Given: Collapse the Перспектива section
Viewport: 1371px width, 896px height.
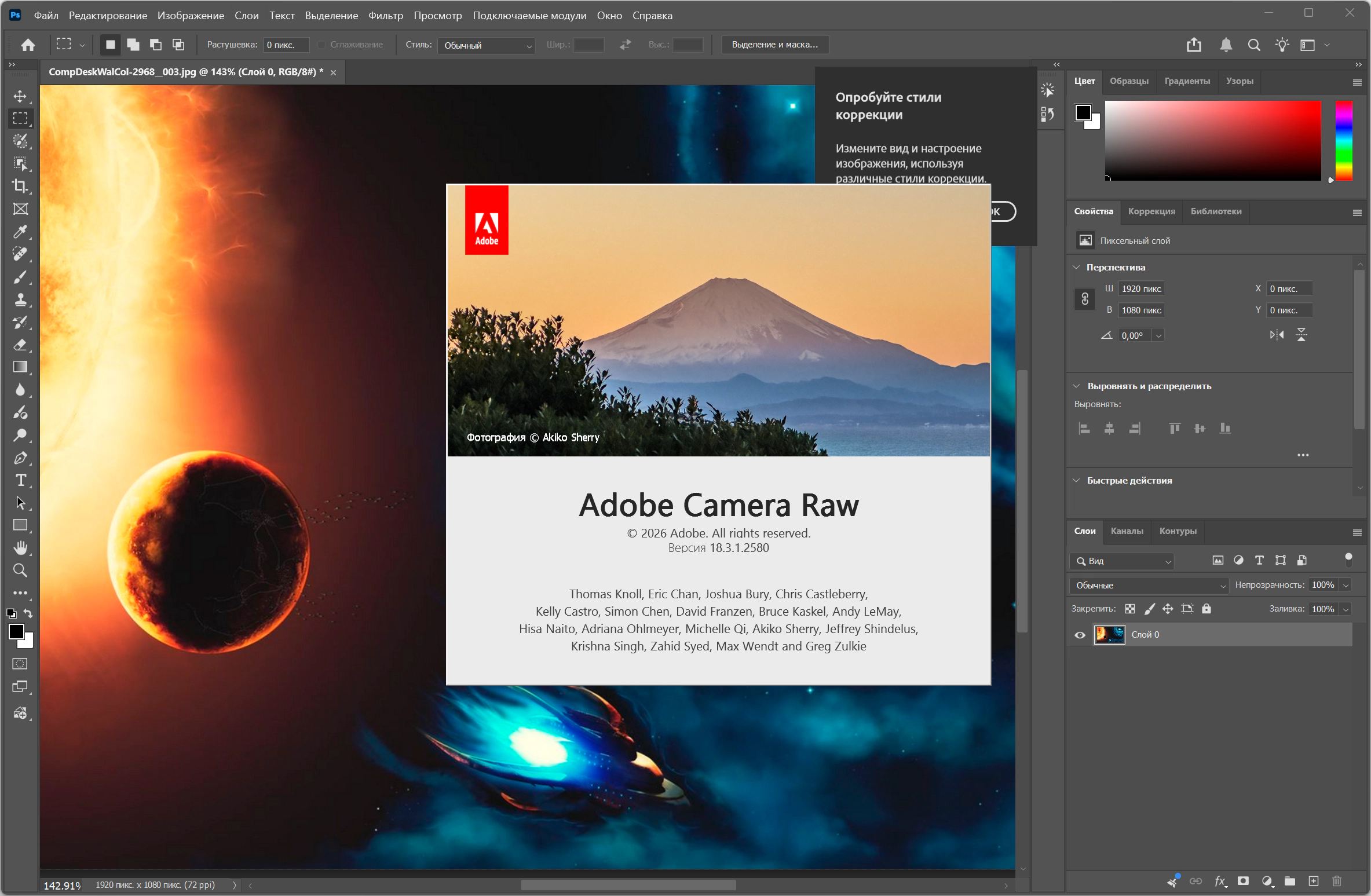Looking at the screenshot, I should [x=1077, y=267].
